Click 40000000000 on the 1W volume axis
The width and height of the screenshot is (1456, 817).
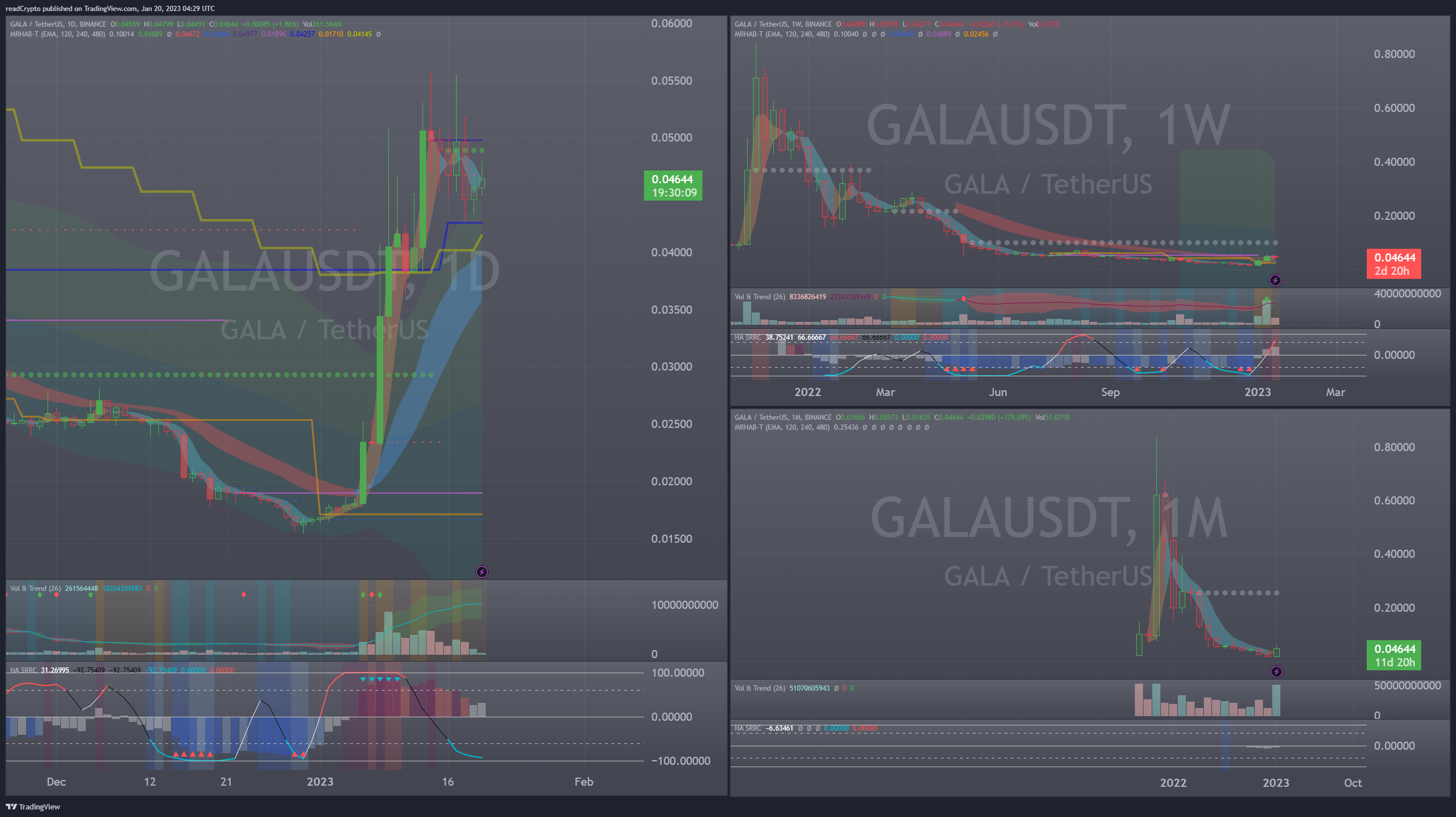click(x=1407, y=293)
